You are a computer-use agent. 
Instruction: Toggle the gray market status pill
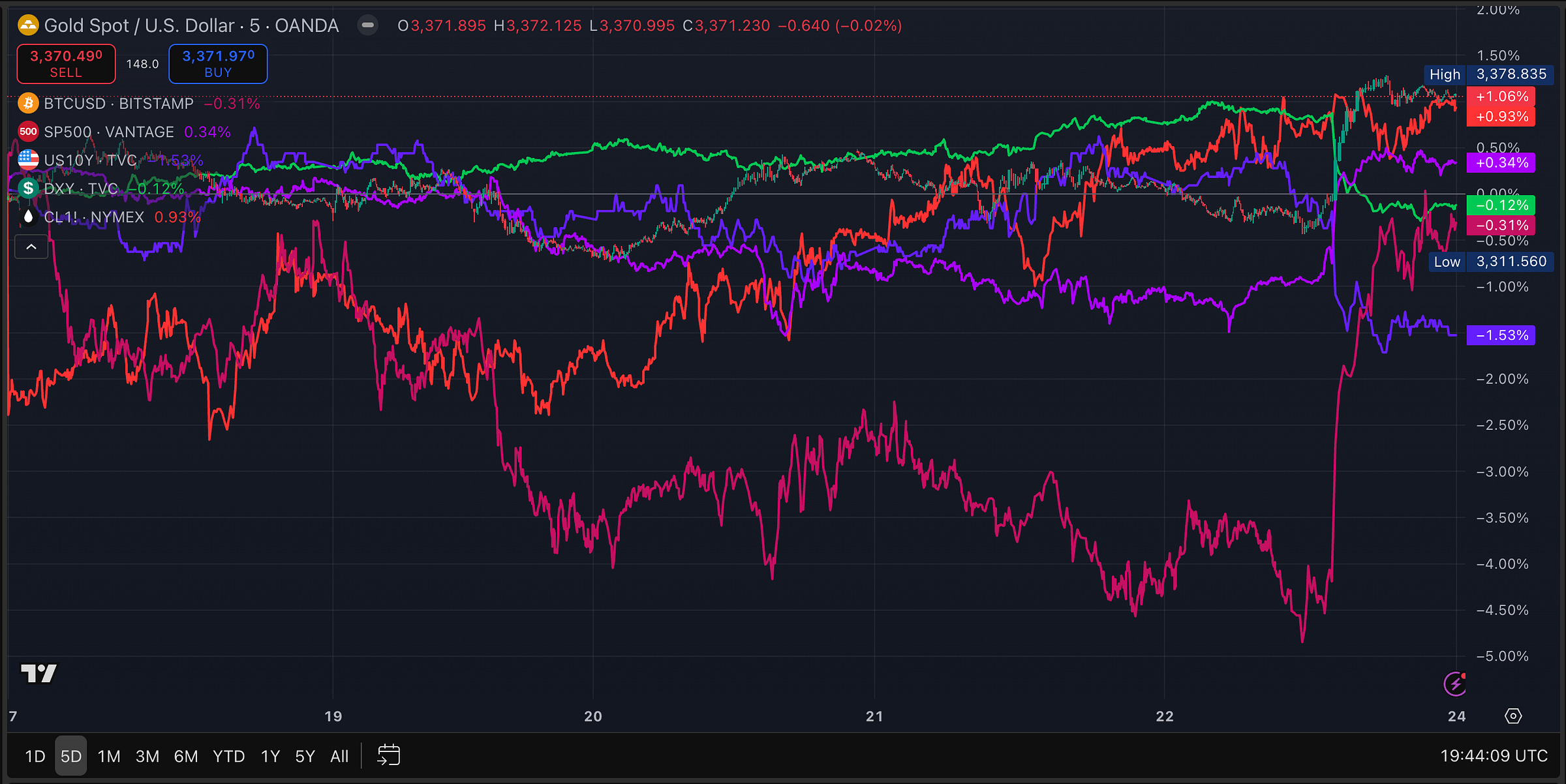coord(368,25)
